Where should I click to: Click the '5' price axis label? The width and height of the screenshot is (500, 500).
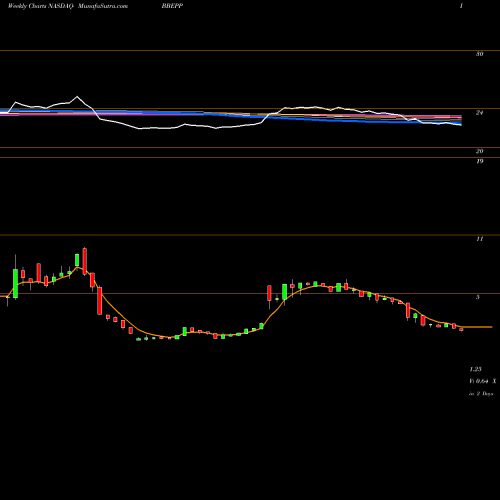coord(478,297)
